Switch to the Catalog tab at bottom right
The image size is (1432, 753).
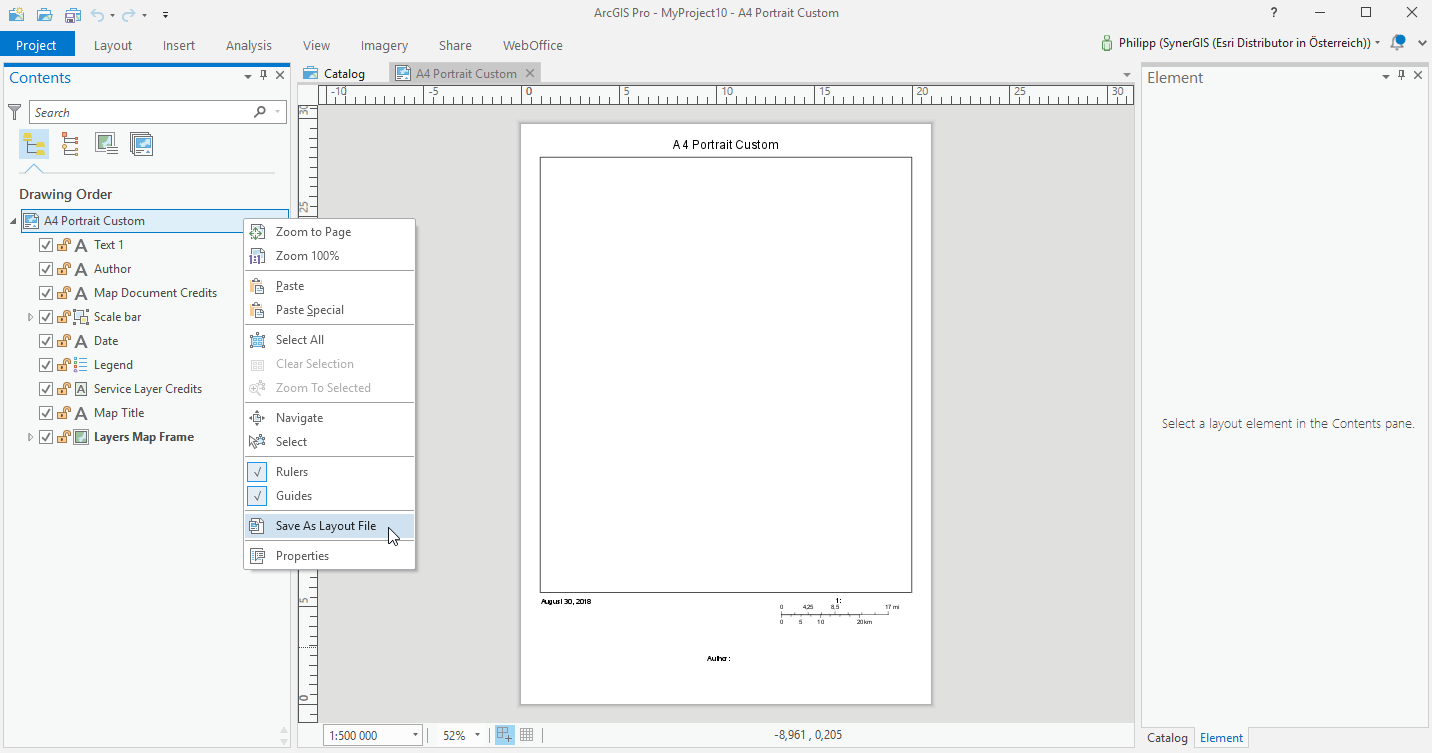tap(1166, 738)
